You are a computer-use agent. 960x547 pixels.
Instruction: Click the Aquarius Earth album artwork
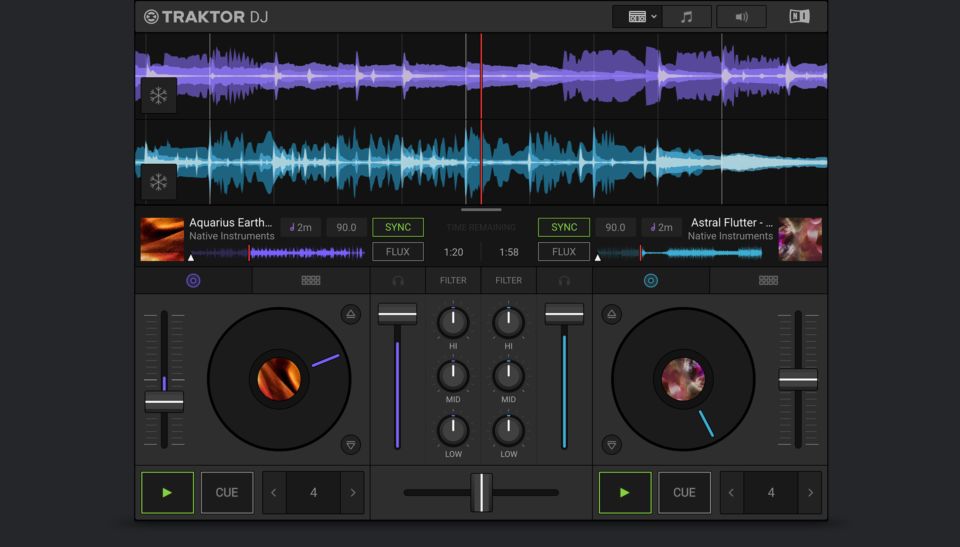(162, 240)
